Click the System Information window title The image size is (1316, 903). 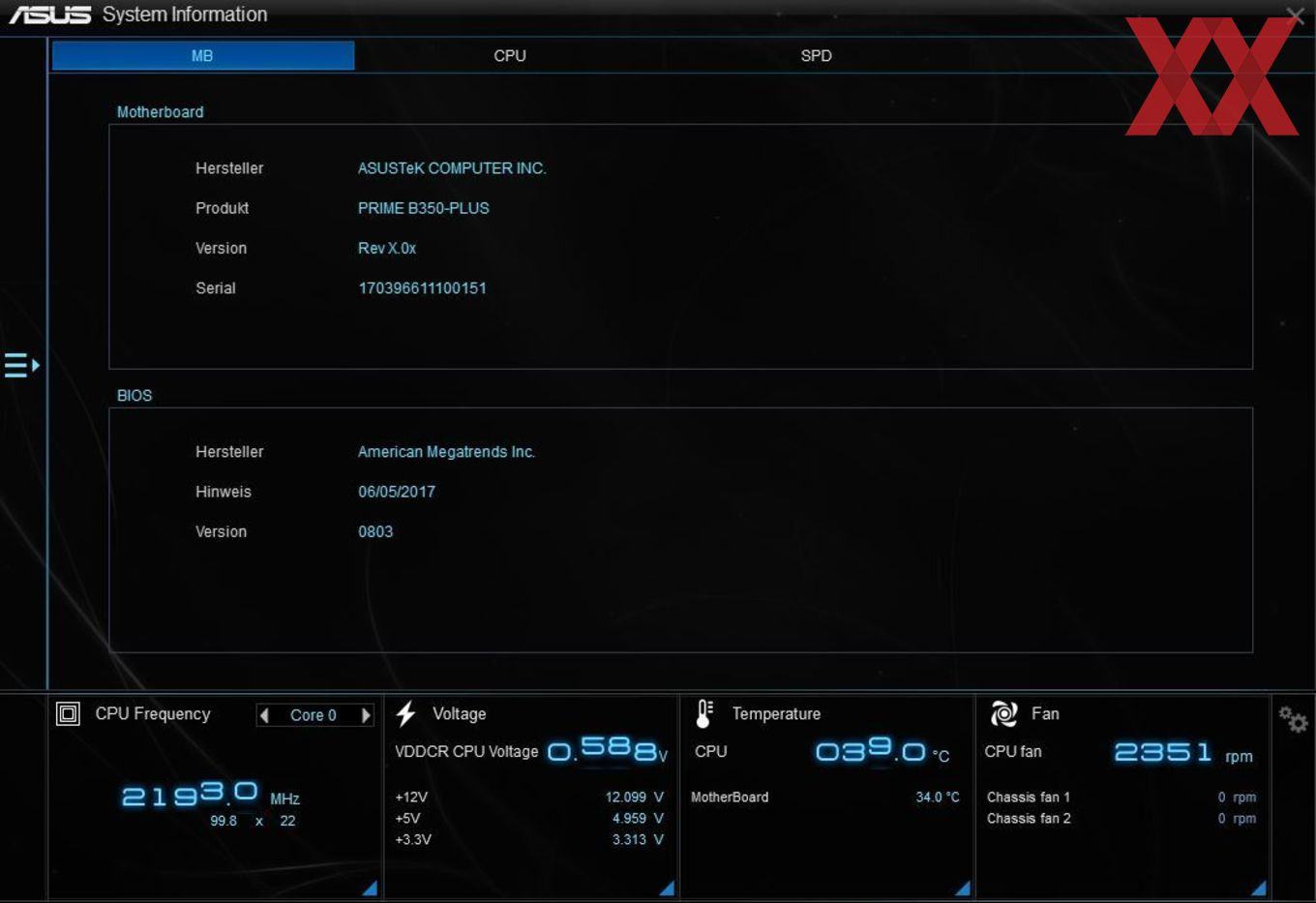185,15
